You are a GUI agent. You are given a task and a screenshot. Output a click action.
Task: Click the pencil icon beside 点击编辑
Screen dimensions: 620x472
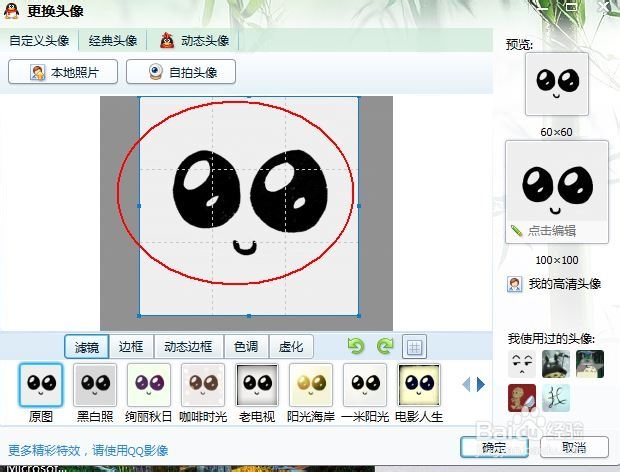pyautogui.click(x=516, y=230)
